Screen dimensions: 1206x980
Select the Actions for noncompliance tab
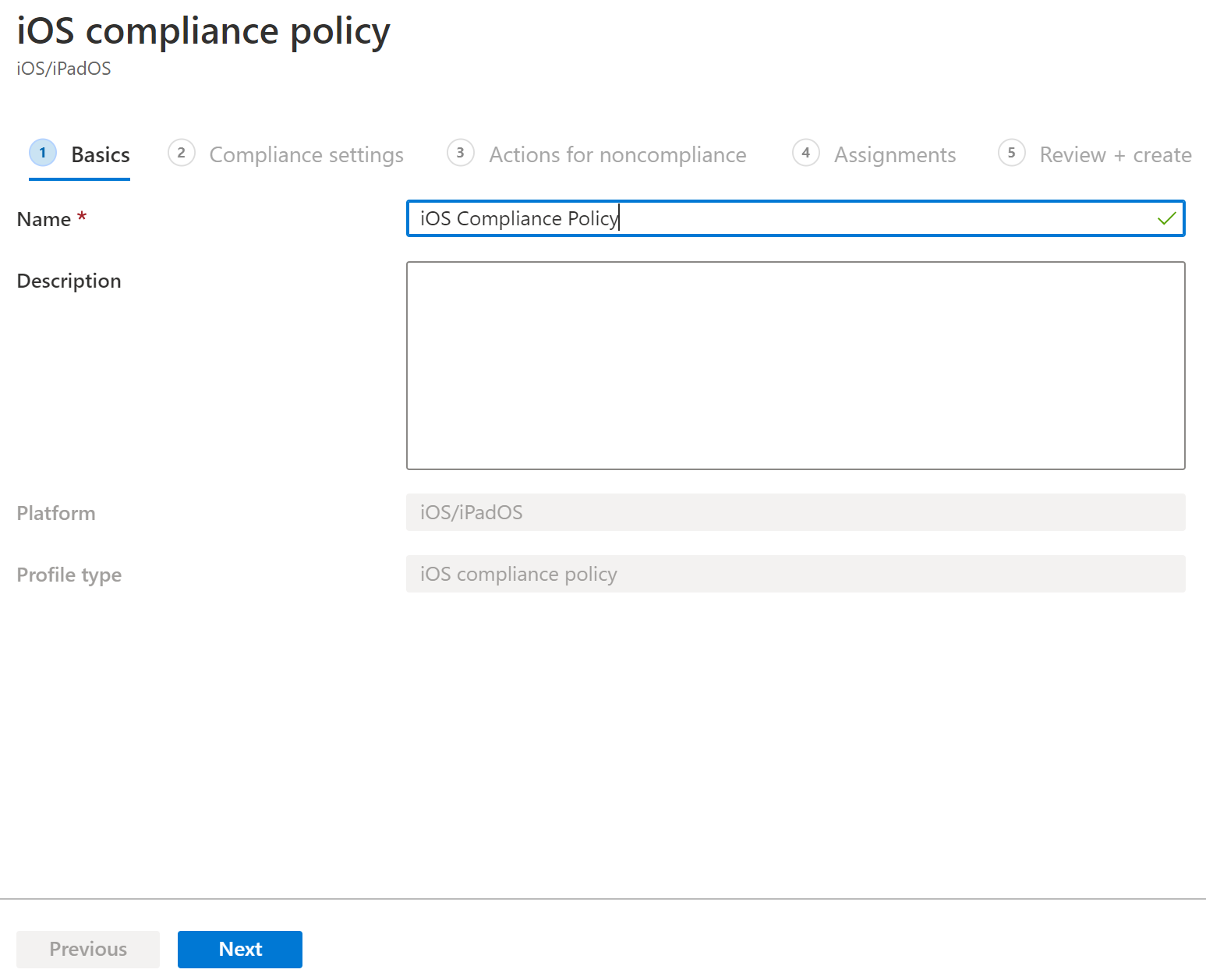(x=617, y=154)
